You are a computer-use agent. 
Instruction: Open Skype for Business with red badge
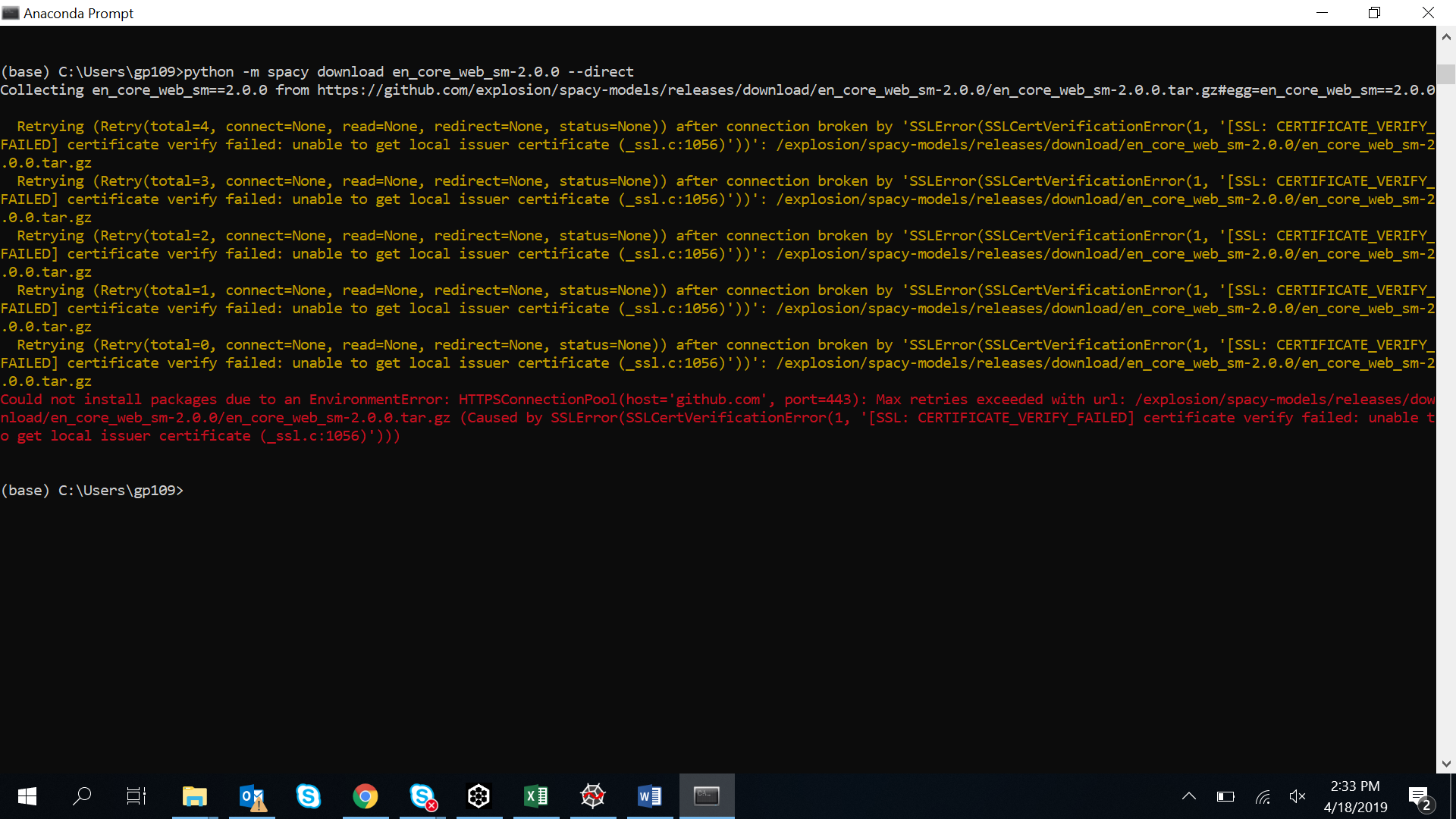click(x=422, y=796)
